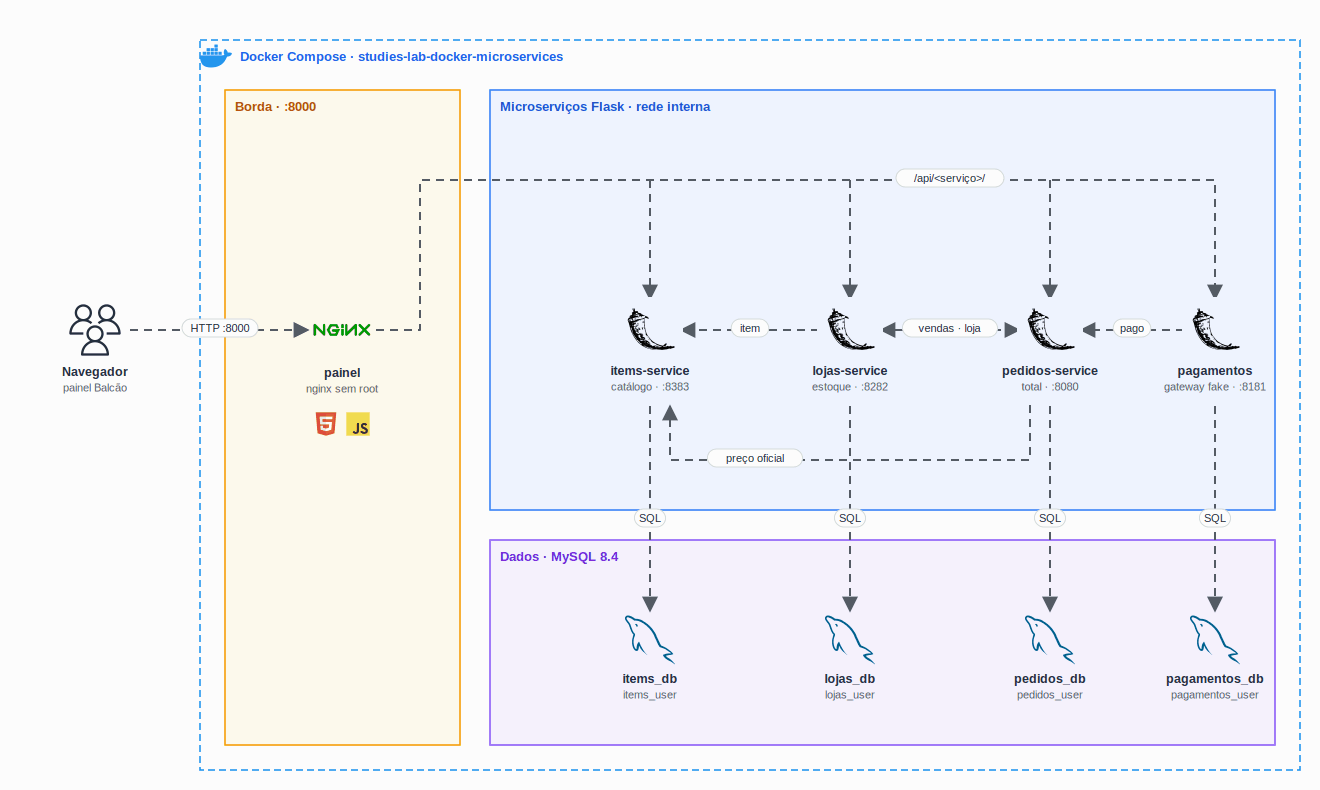This screenshot has width=1320, height=790.
Task: Click the 'catálogo · :8383' caption
Action: (x=650, y=387)
